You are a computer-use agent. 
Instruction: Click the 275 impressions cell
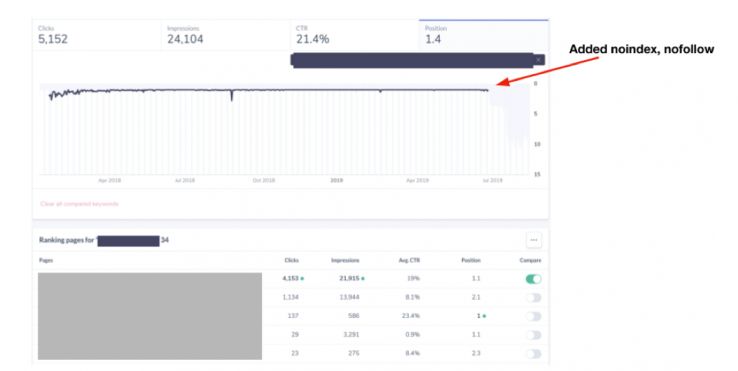click(x=353, y=353)
